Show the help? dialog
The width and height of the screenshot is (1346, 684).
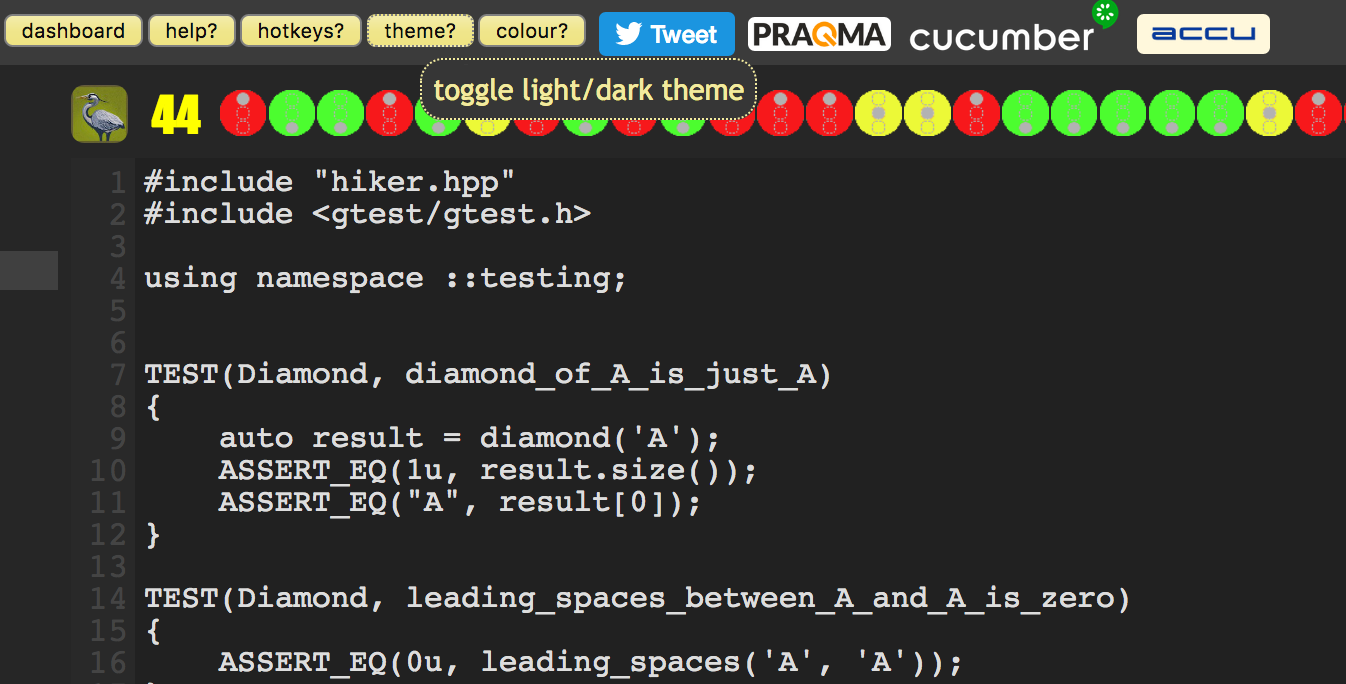click(192, 31)
